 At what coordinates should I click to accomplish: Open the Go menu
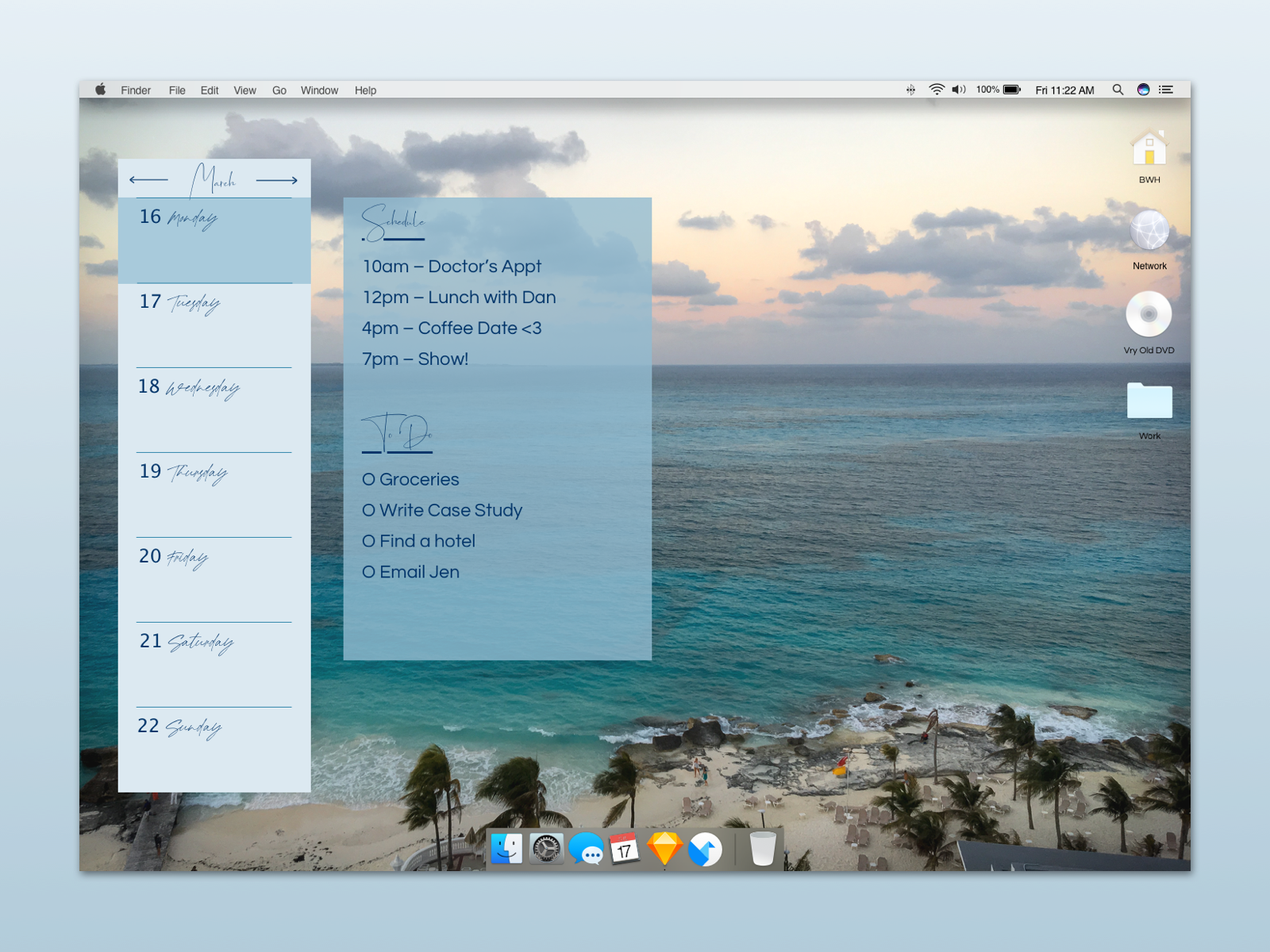279,90
